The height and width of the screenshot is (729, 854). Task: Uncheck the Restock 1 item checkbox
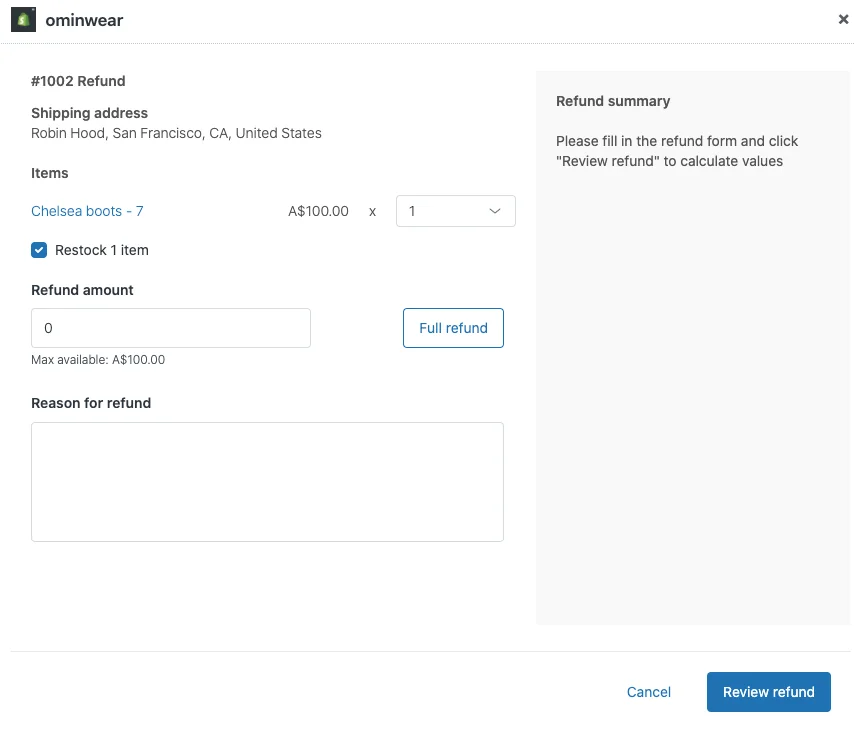(x=39, y=250)
